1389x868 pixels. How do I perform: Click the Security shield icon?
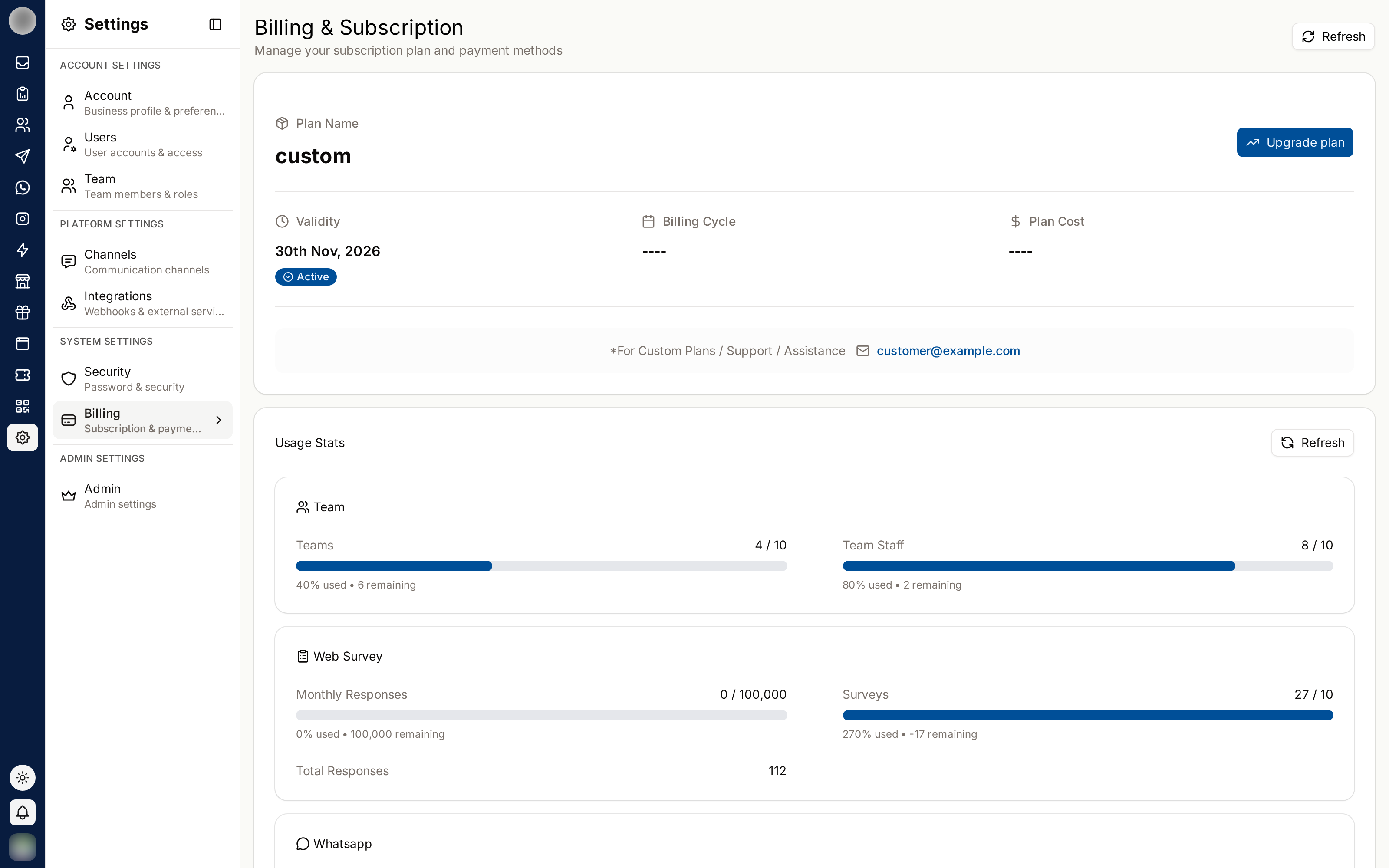[x=68, y=379]
